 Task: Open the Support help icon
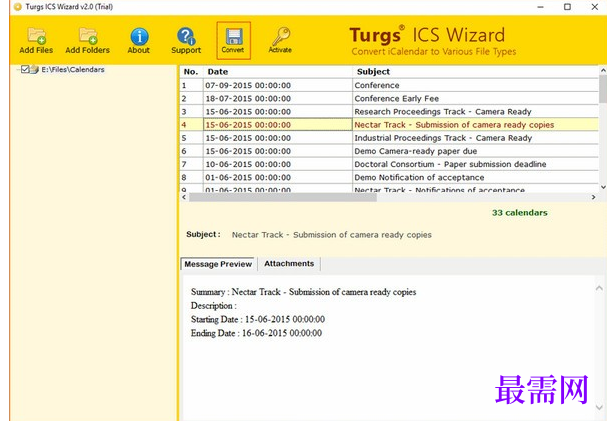click(x=186, y=36)
